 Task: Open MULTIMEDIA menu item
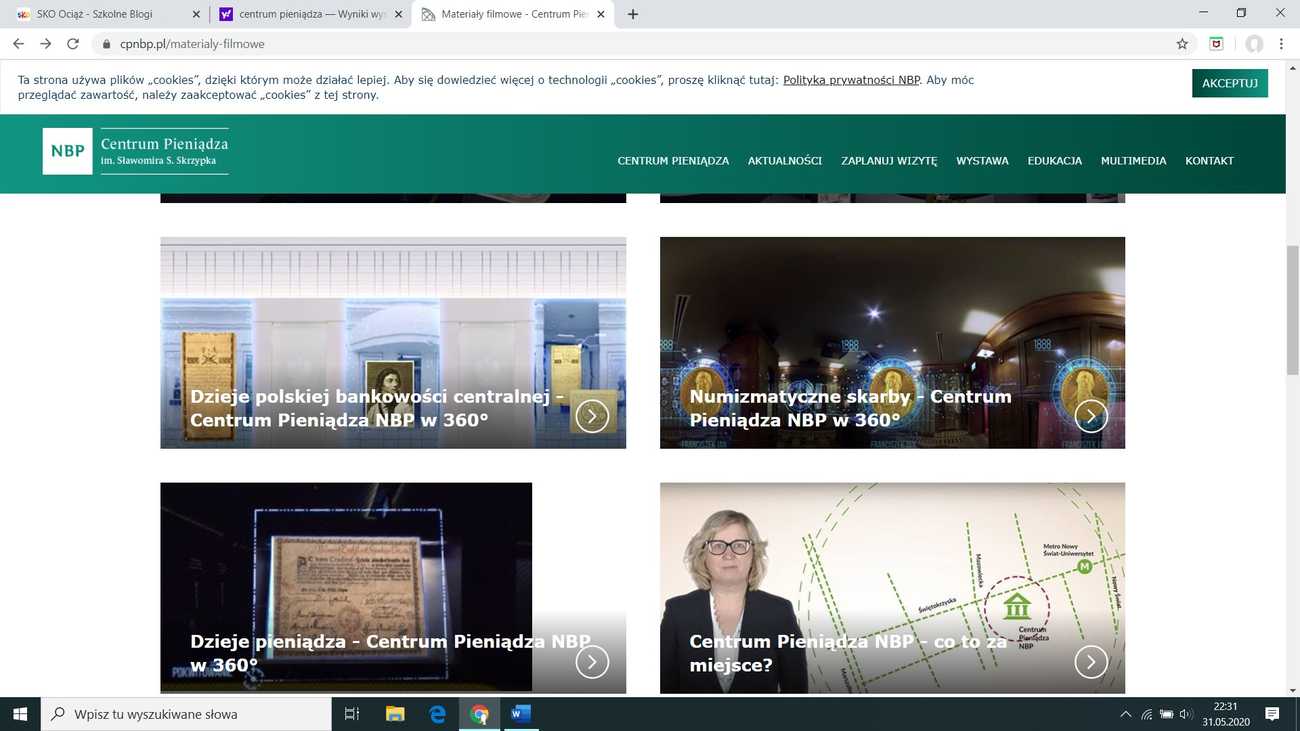coord(1133,161)
